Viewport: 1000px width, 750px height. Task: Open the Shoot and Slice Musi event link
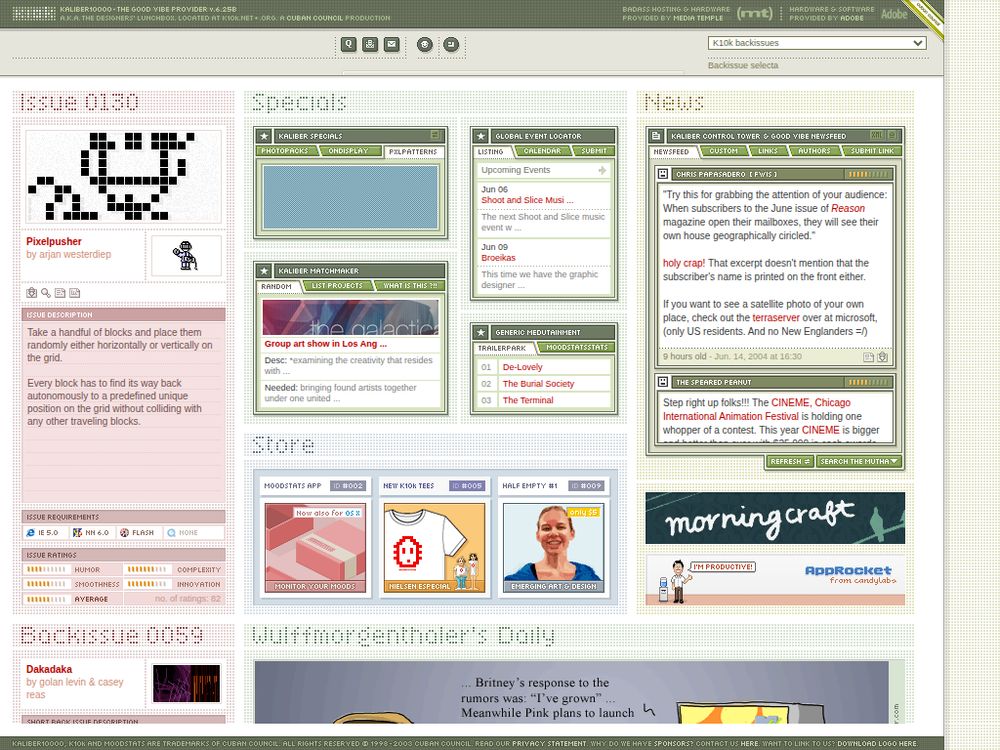click(527, 200)
